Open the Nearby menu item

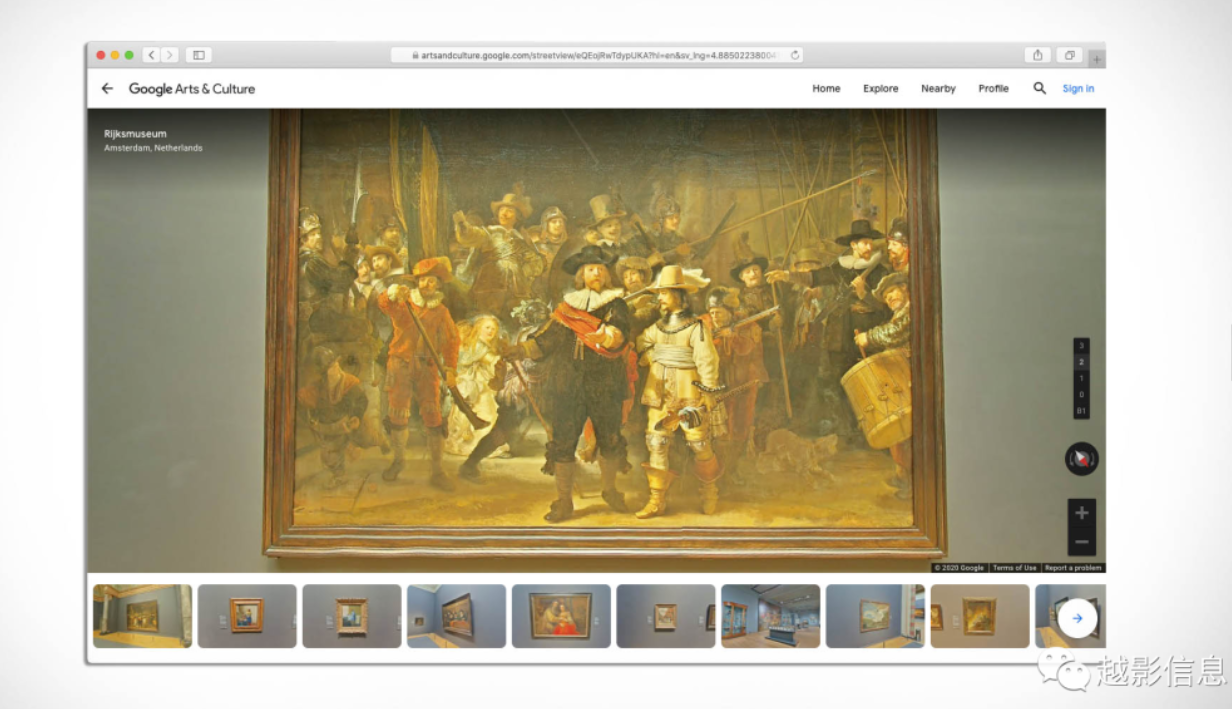click(x=938, y=88)
